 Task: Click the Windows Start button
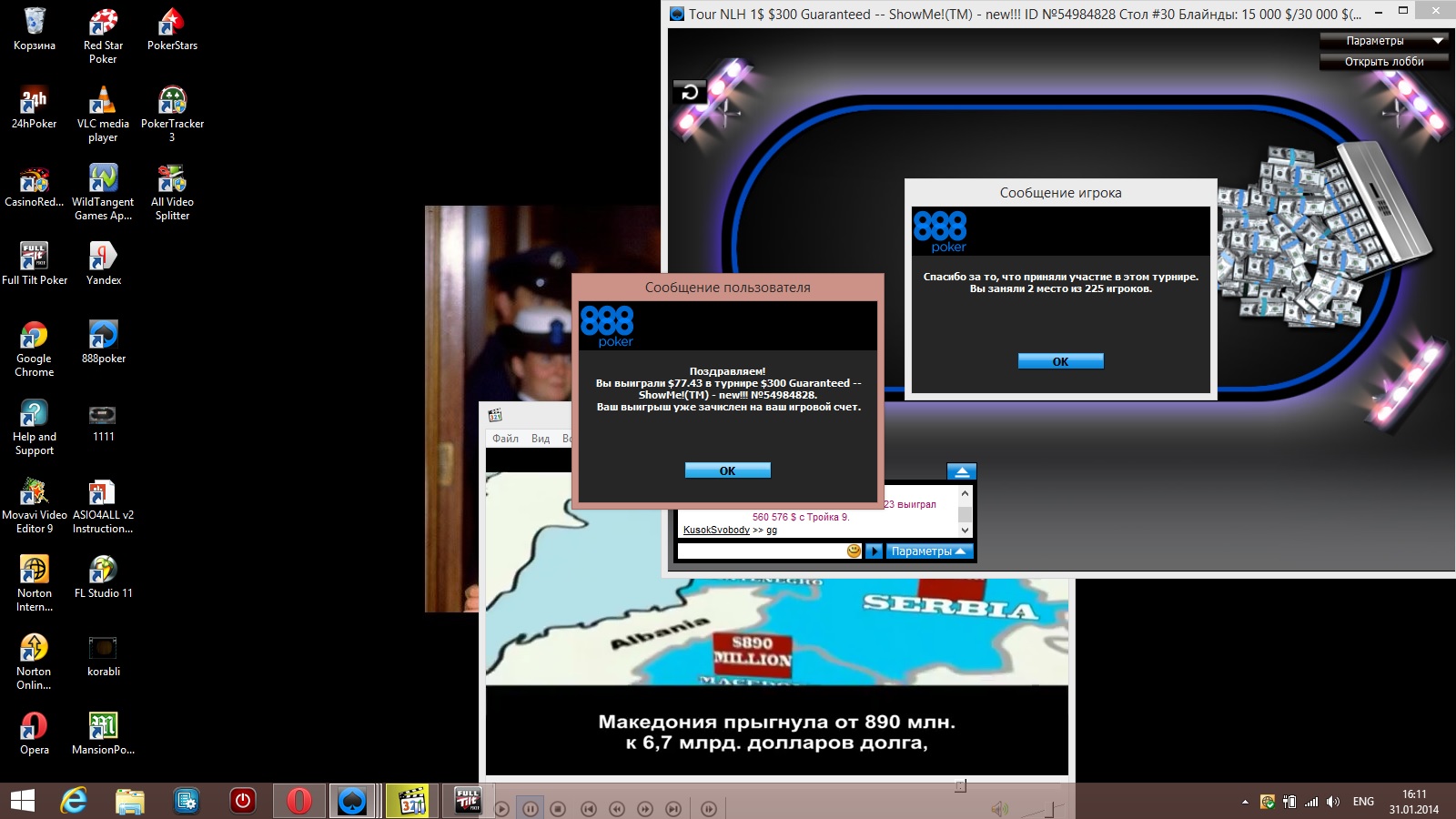click(22, 801)
